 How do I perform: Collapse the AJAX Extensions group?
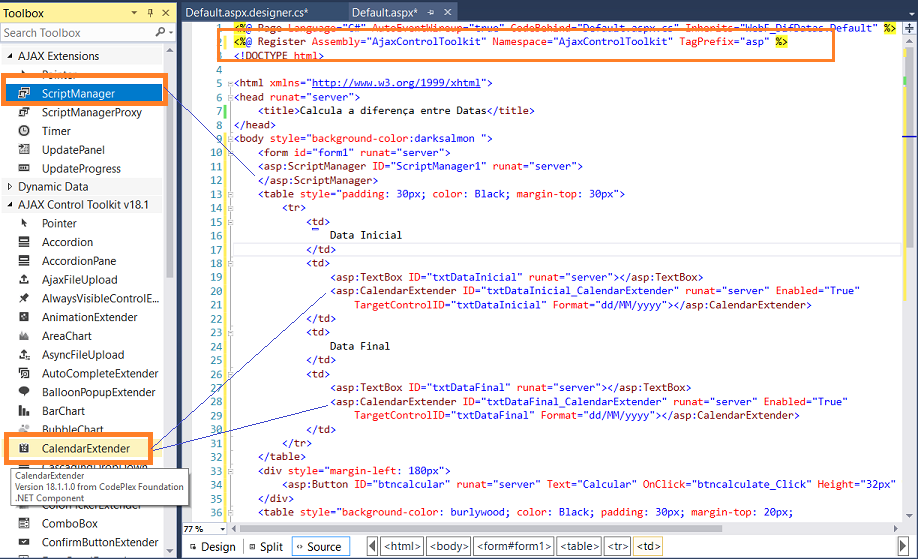point(9,56)
